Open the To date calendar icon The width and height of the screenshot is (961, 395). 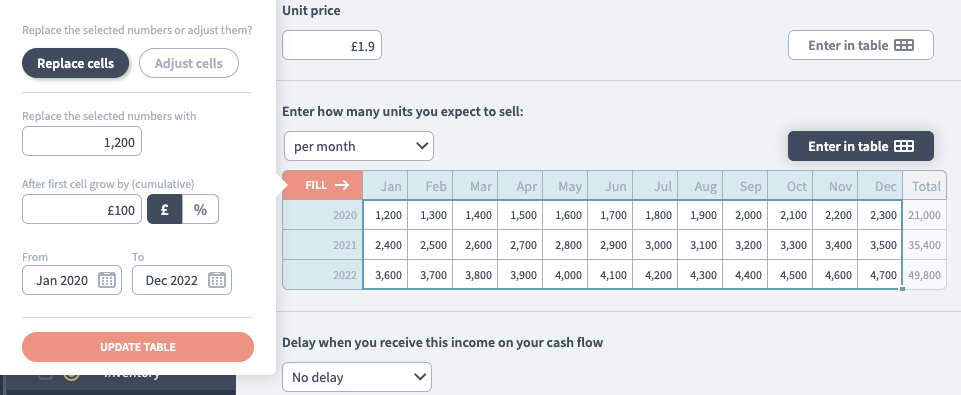click(217, 280)
